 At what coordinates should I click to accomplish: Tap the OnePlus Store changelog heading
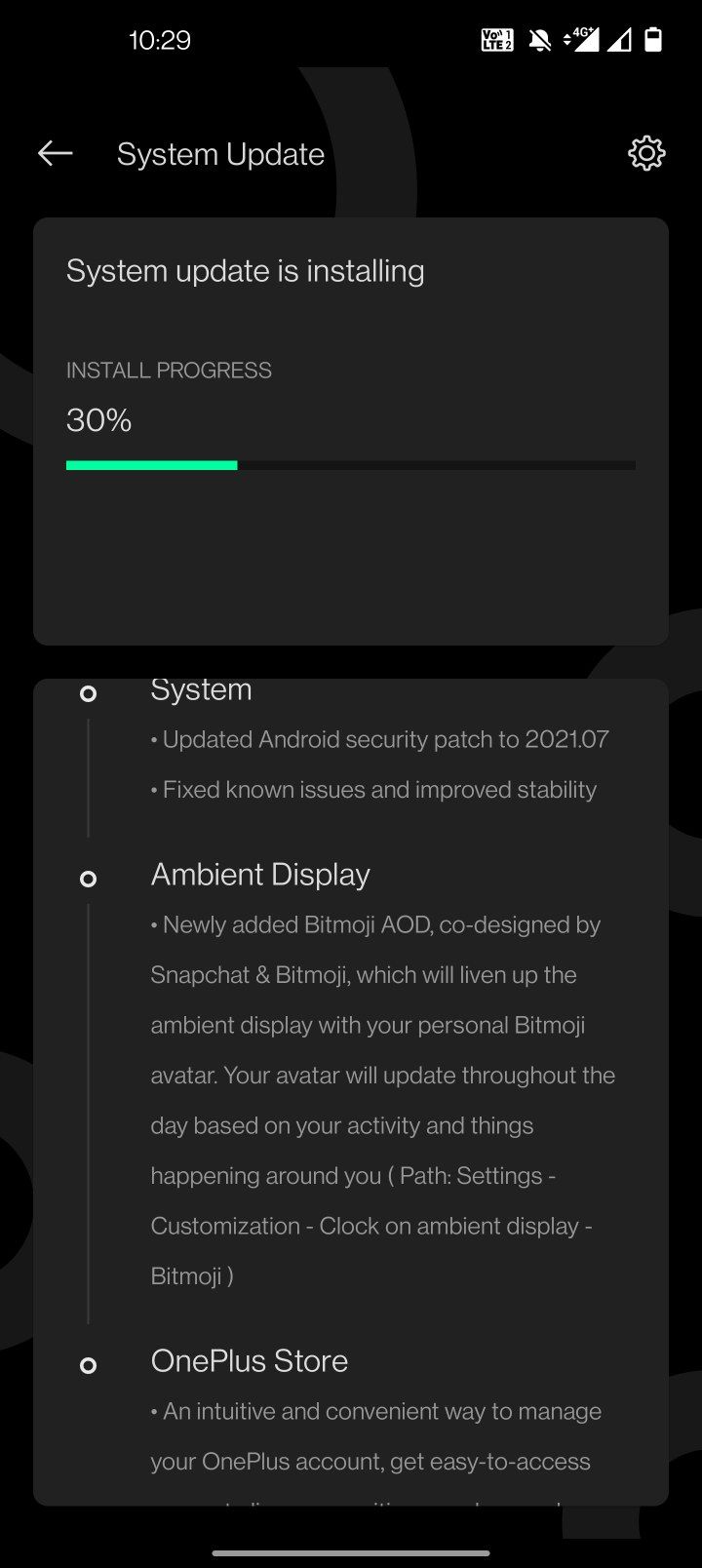[x=250, y=1361]
